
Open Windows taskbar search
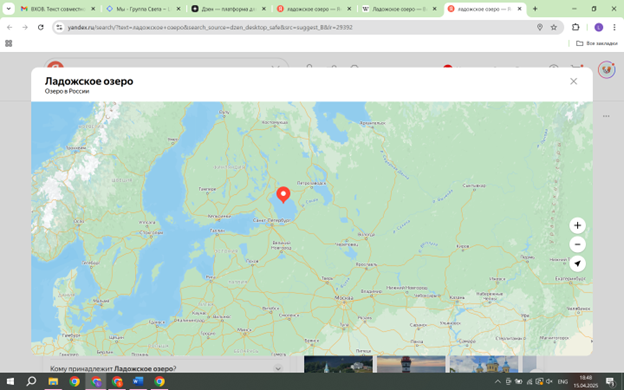[31, 381]
